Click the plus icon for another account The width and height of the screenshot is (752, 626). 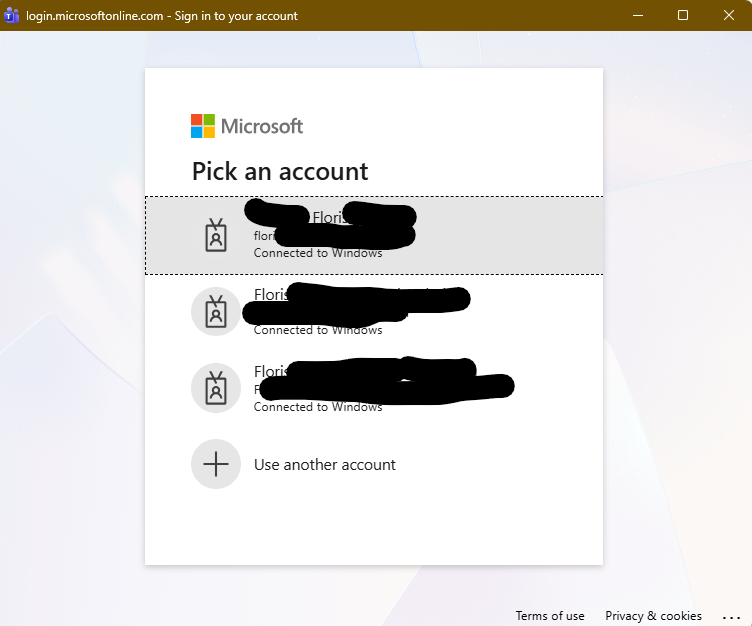point(216,464)
